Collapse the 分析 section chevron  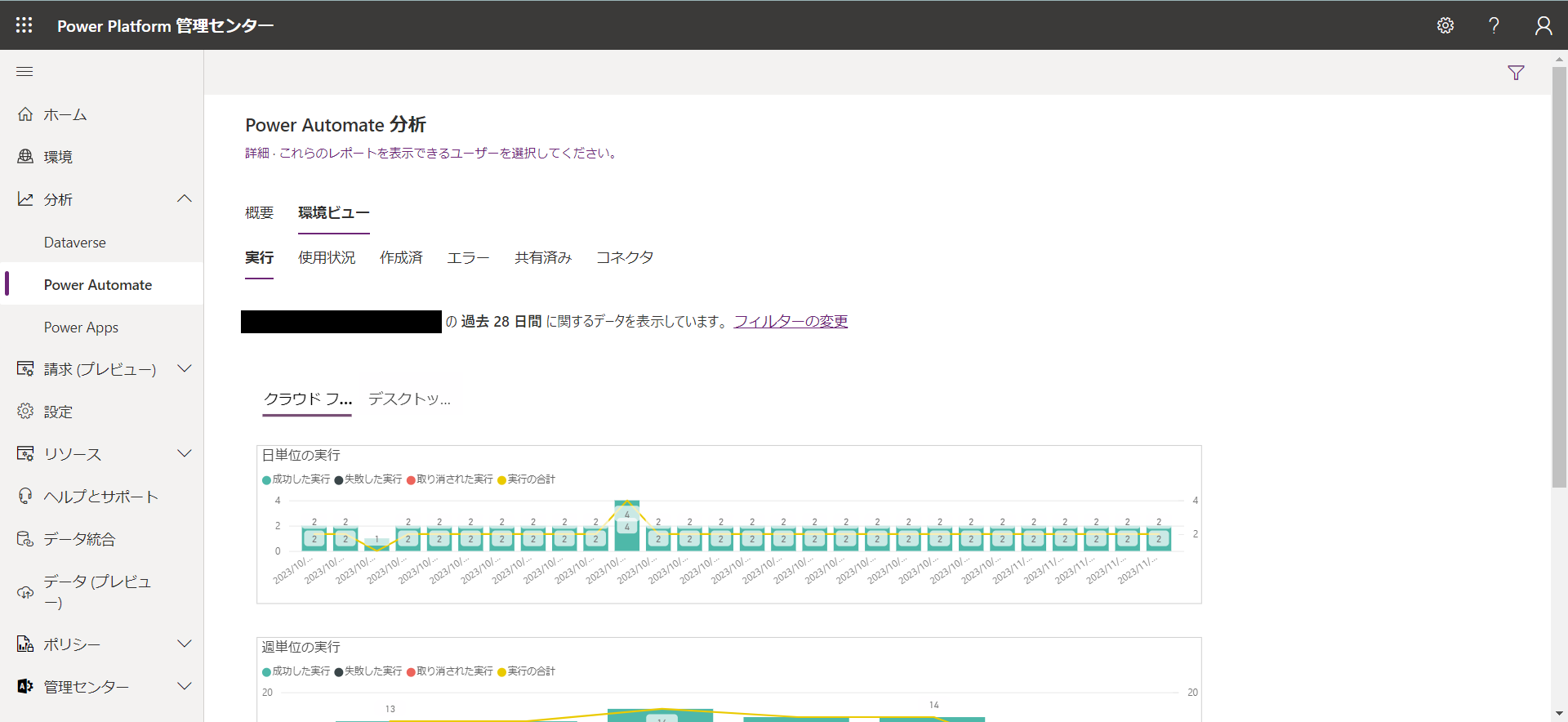point(185,198)
